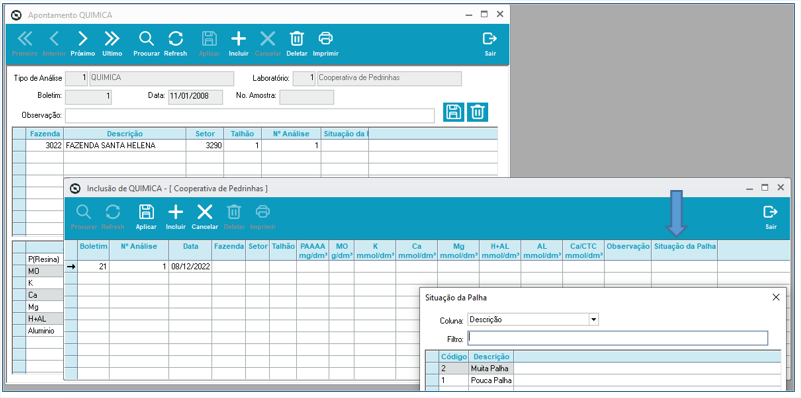Select the Pouca Palha row

pyautogui.click(x=603, y=381)
